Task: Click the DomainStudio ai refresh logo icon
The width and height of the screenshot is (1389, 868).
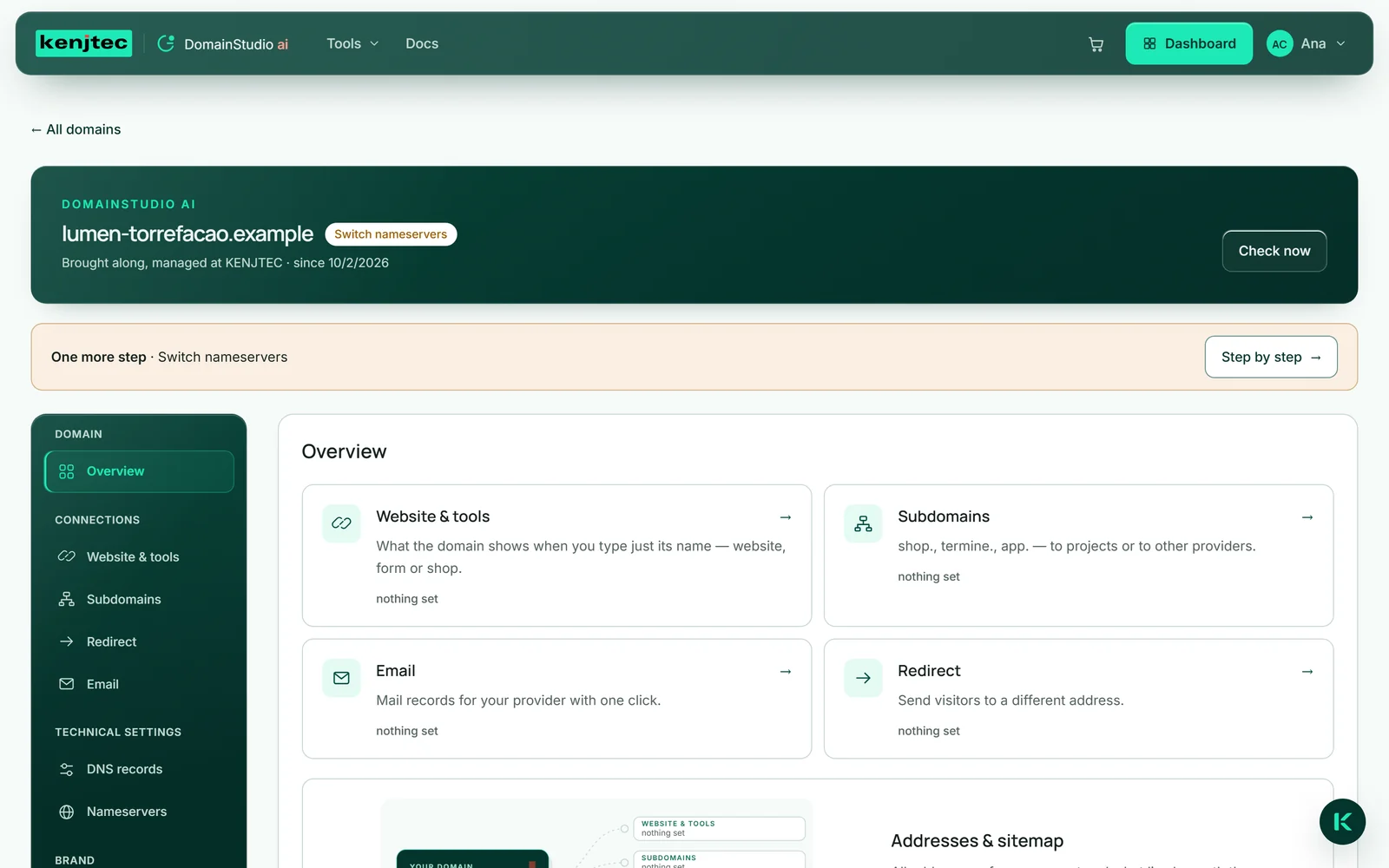Action: [166, 43]
